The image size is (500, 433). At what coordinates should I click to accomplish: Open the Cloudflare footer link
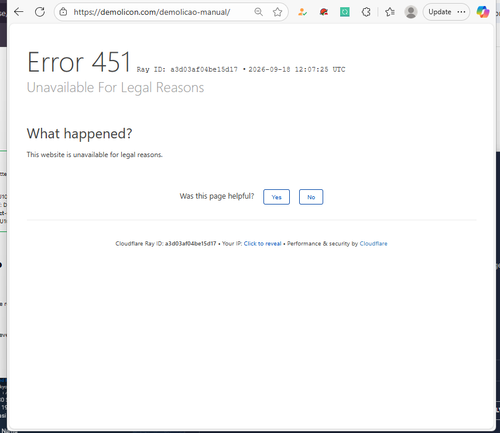click(373, 244)
